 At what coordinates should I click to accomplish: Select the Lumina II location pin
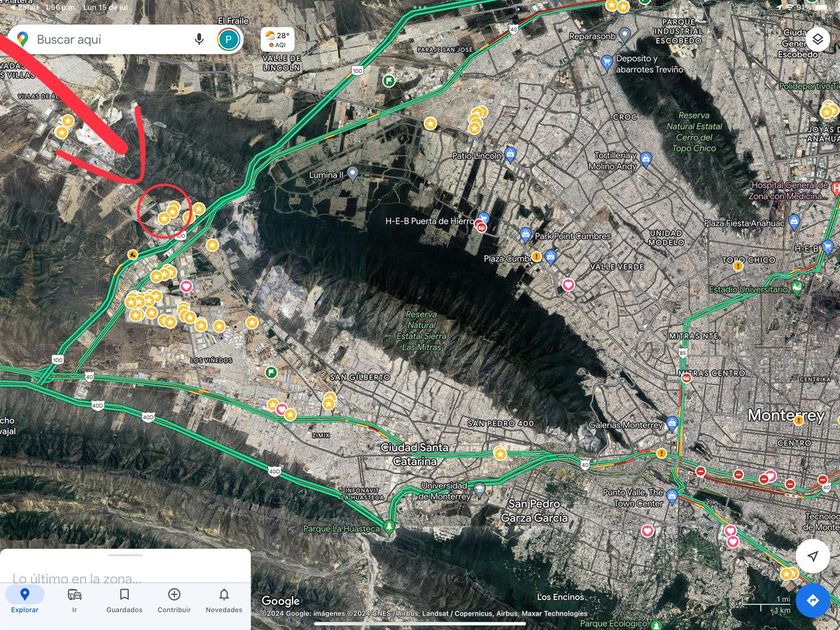tap(352, 173)
